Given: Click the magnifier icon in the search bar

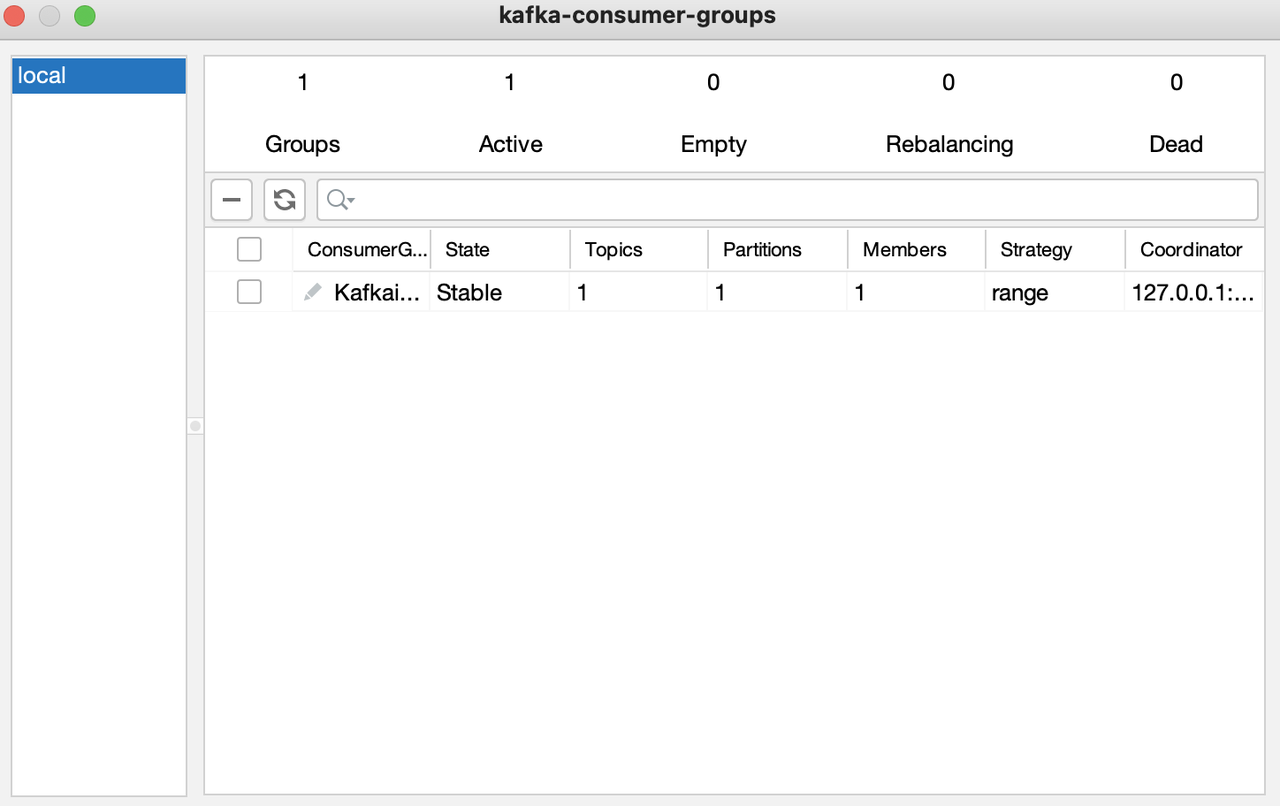Looking at the screenshot, I should click(334, 199).
